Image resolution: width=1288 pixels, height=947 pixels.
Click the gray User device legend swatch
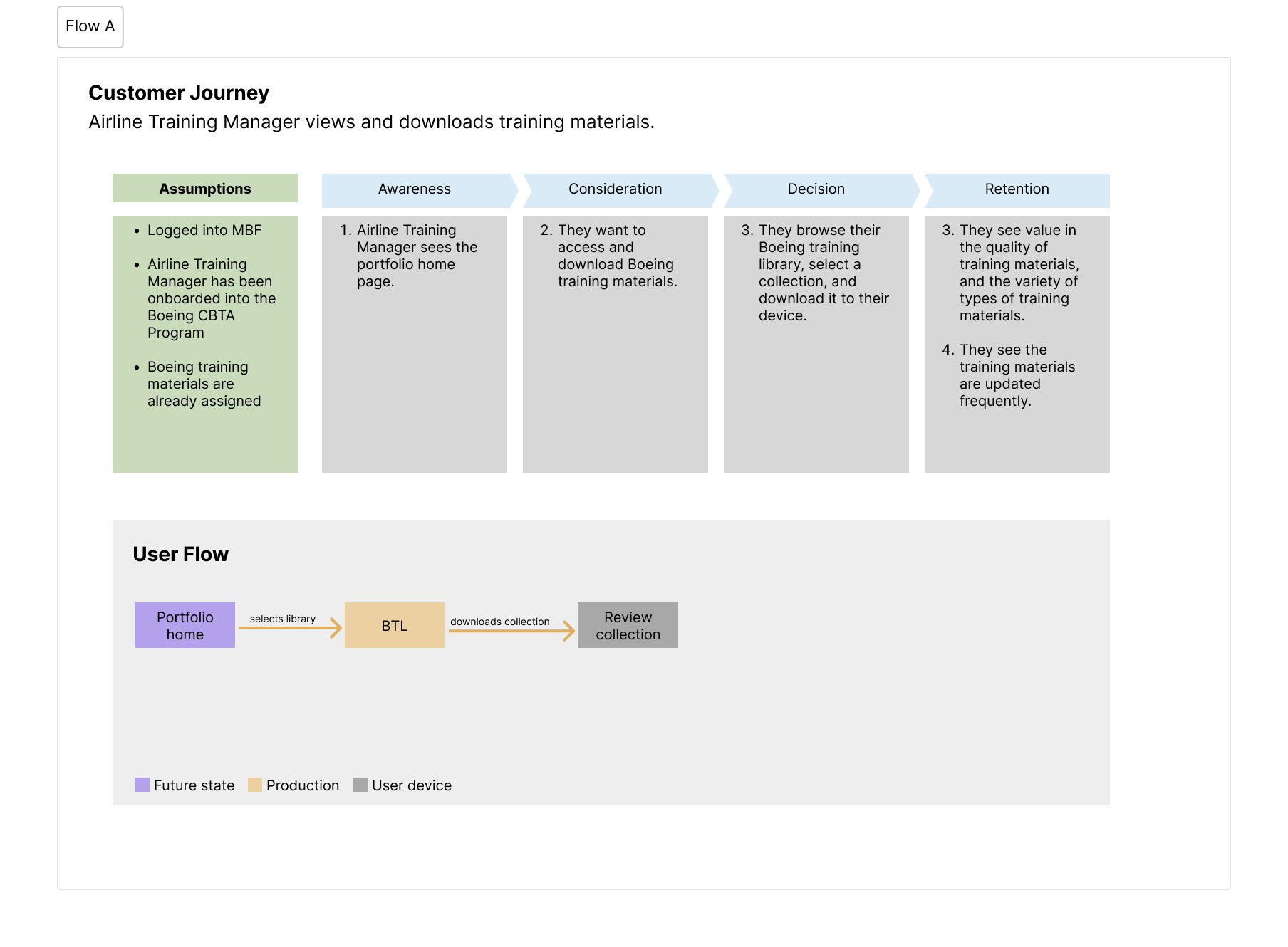360,785
